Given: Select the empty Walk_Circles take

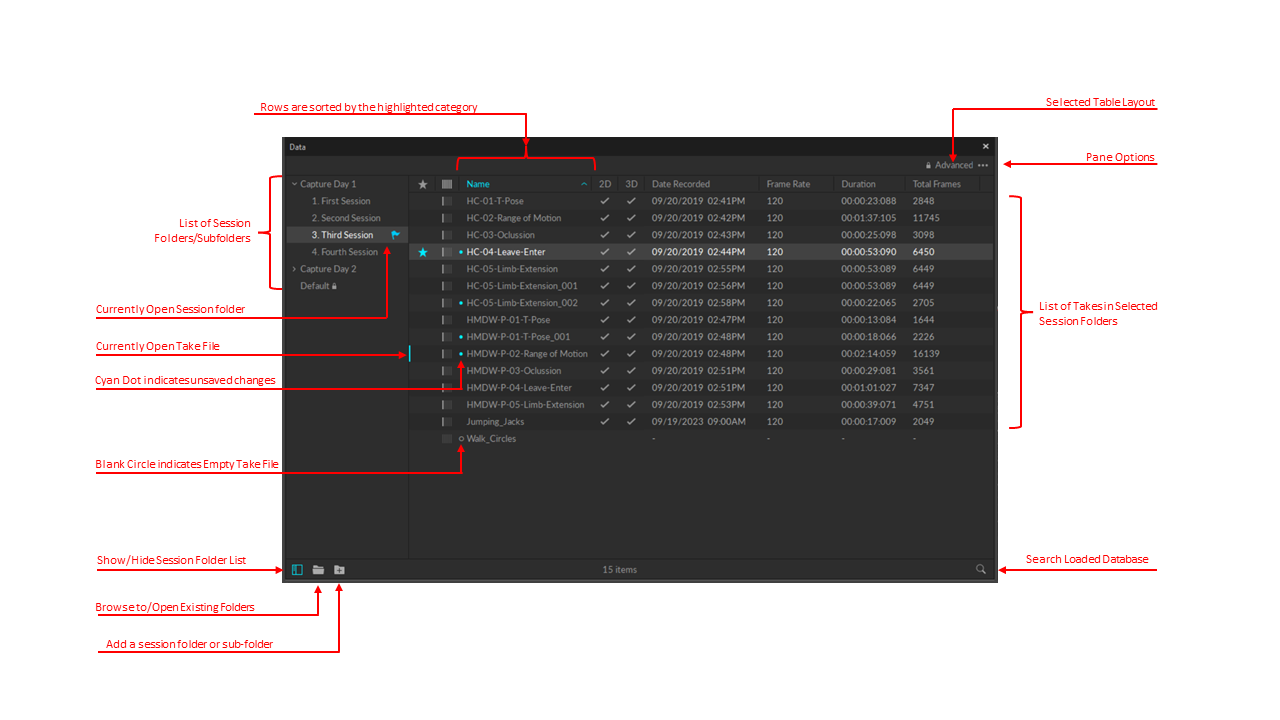Looking at the screenshot, I should pos(491,439).
